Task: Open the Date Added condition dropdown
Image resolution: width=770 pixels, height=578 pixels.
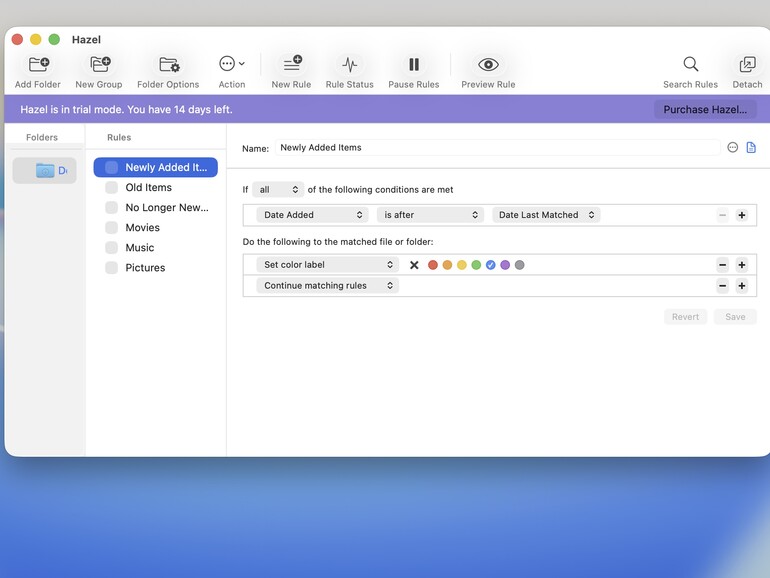Action: coord(312,215)
